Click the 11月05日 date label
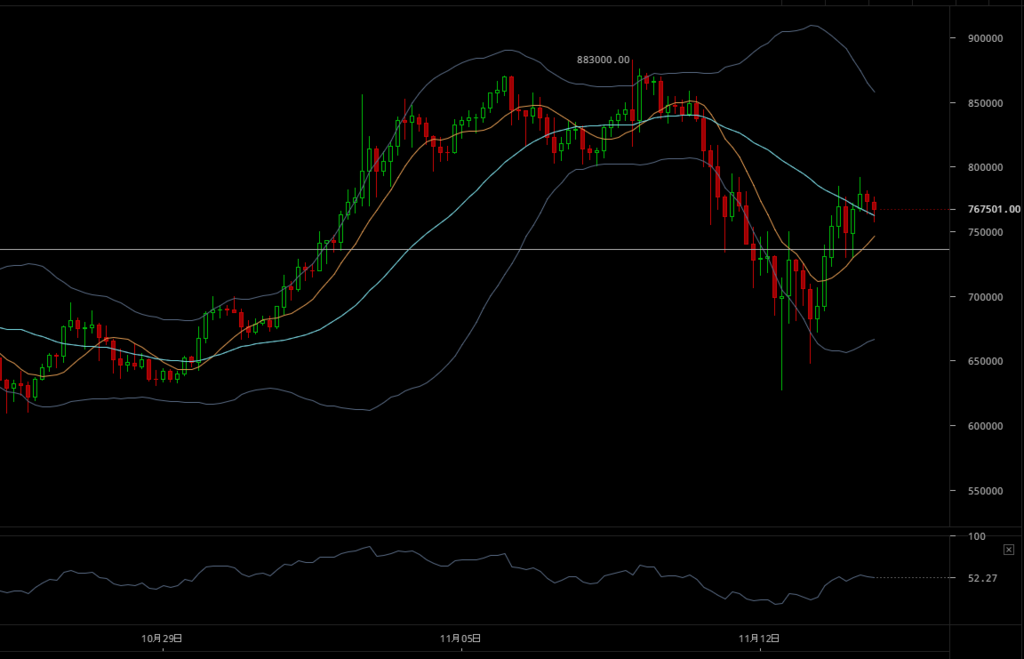Screen dimensions: 1024x659 460,638
